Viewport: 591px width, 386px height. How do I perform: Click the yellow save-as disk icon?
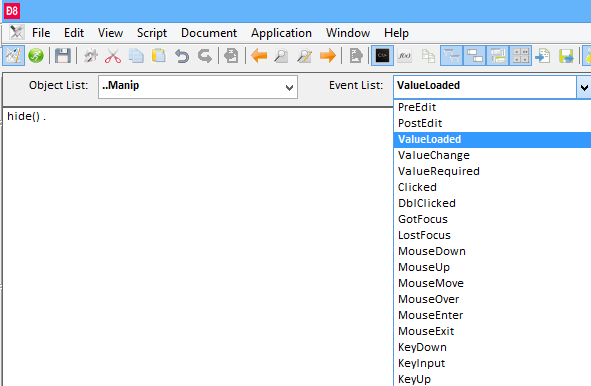pos(566,56)
